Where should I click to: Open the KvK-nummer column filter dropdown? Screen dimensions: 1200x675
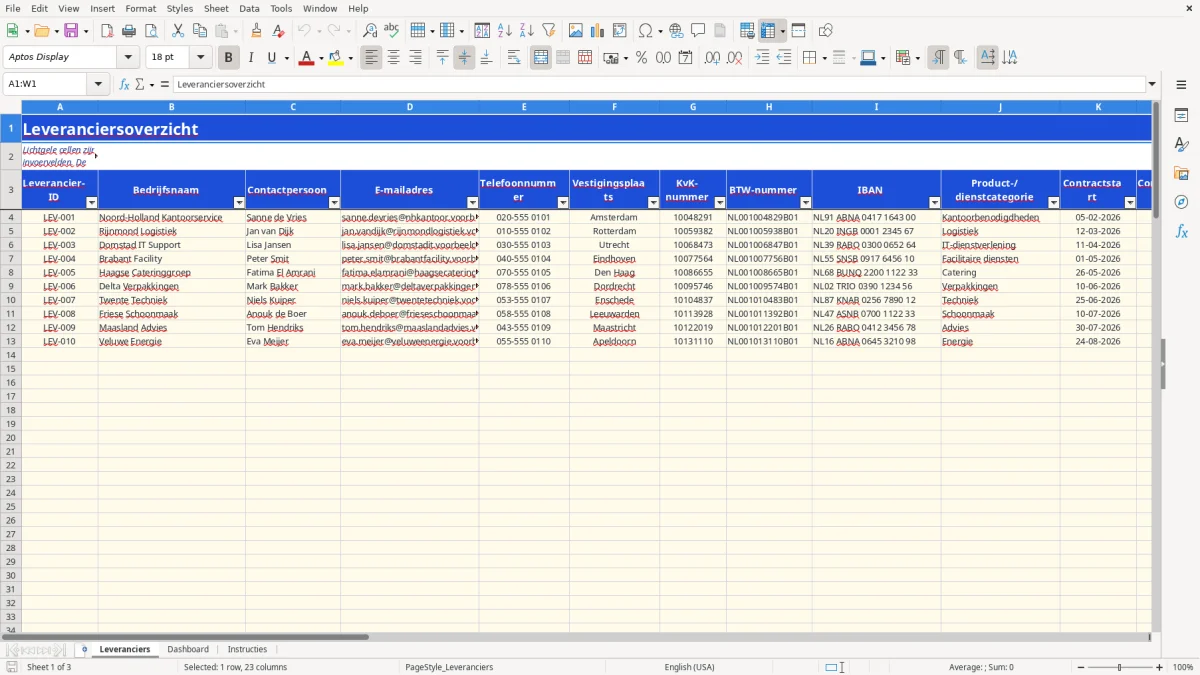721,202
